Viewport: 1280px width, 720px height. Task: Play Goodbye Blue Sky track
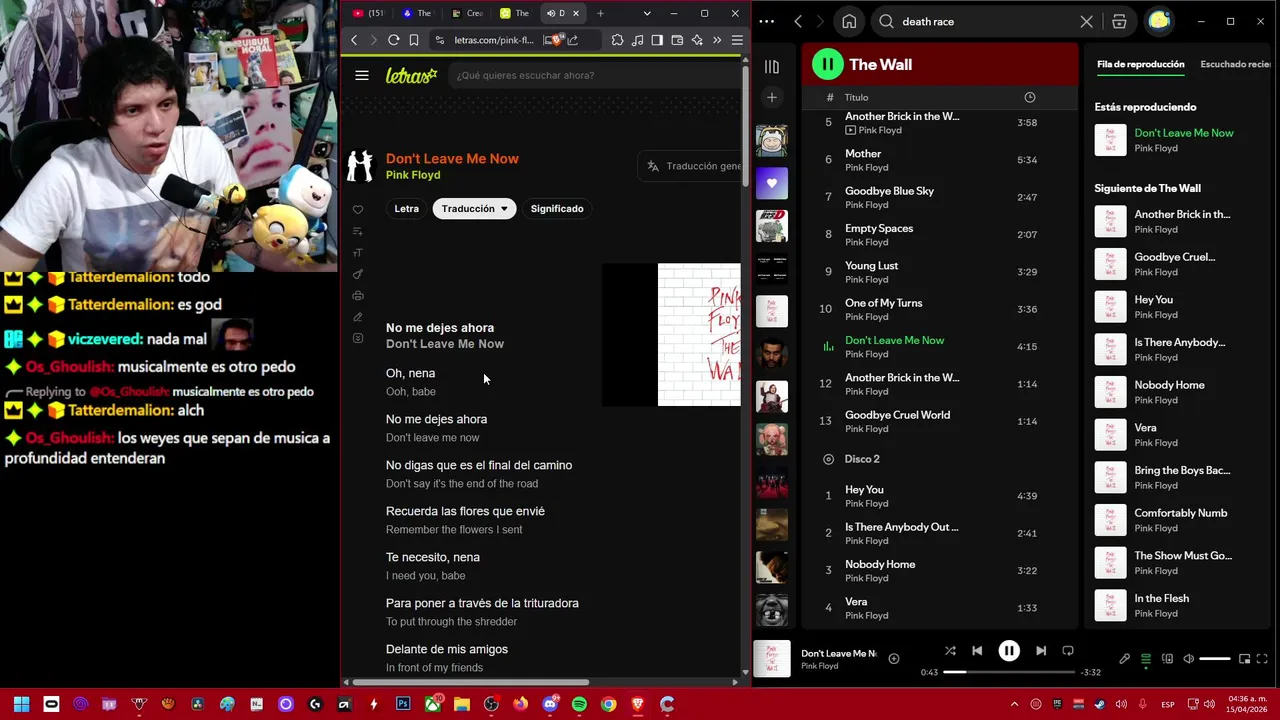point(941,197)
